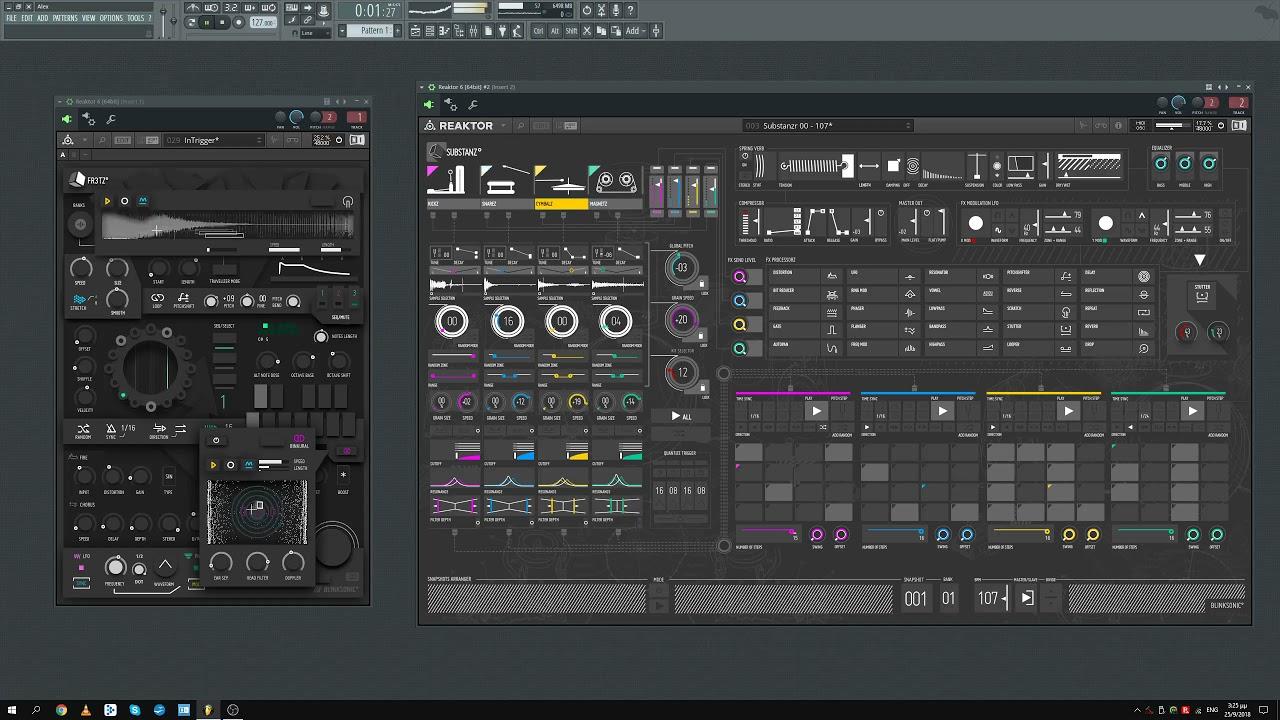
Task: Select the CYMBALZ drum tab
Action: (x=561, y=186)
